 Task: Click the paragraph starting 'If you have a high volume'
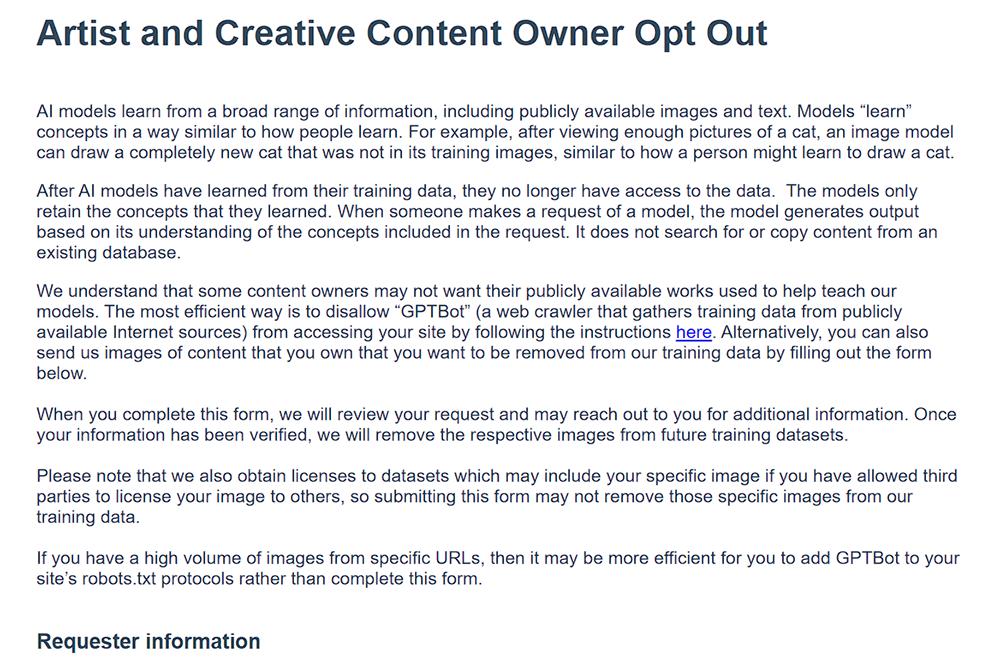[497, 568]
